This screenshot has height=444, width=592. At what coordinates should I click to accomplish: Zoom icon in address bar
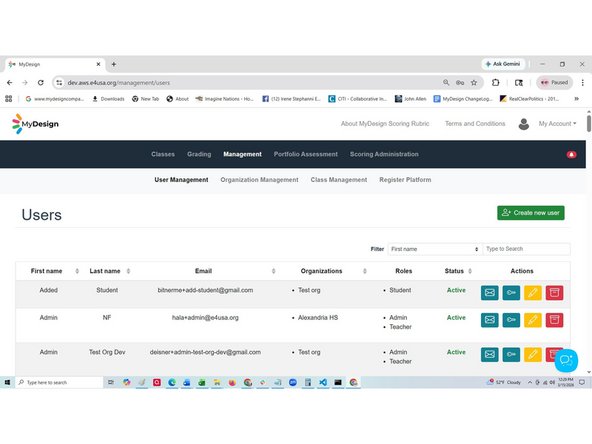tap(446, 83)
